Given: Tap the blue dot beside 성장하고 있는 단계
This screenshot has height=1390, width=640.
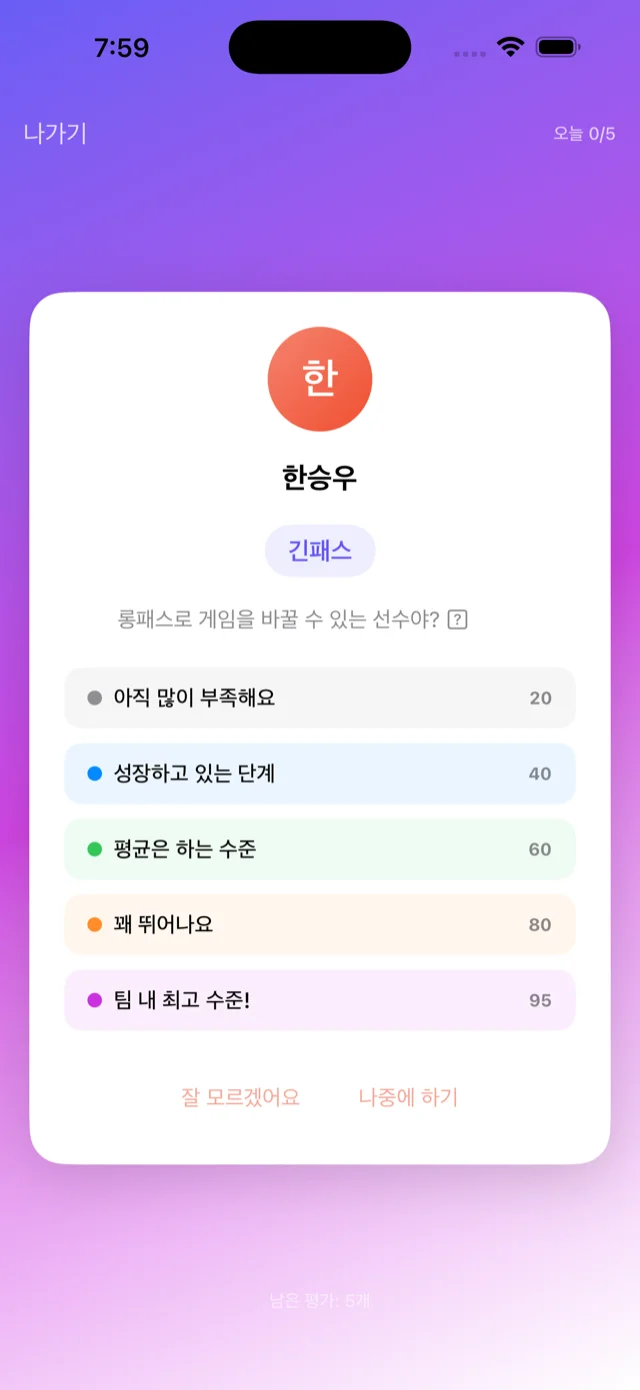Looking at the screenshot, I should pos(95,773).
